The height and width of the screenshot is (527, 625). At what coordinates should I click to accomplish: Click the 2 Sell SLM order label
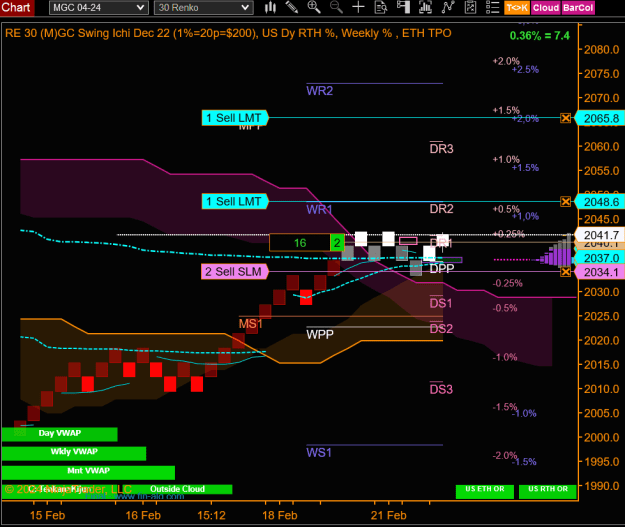pos(234,272)
